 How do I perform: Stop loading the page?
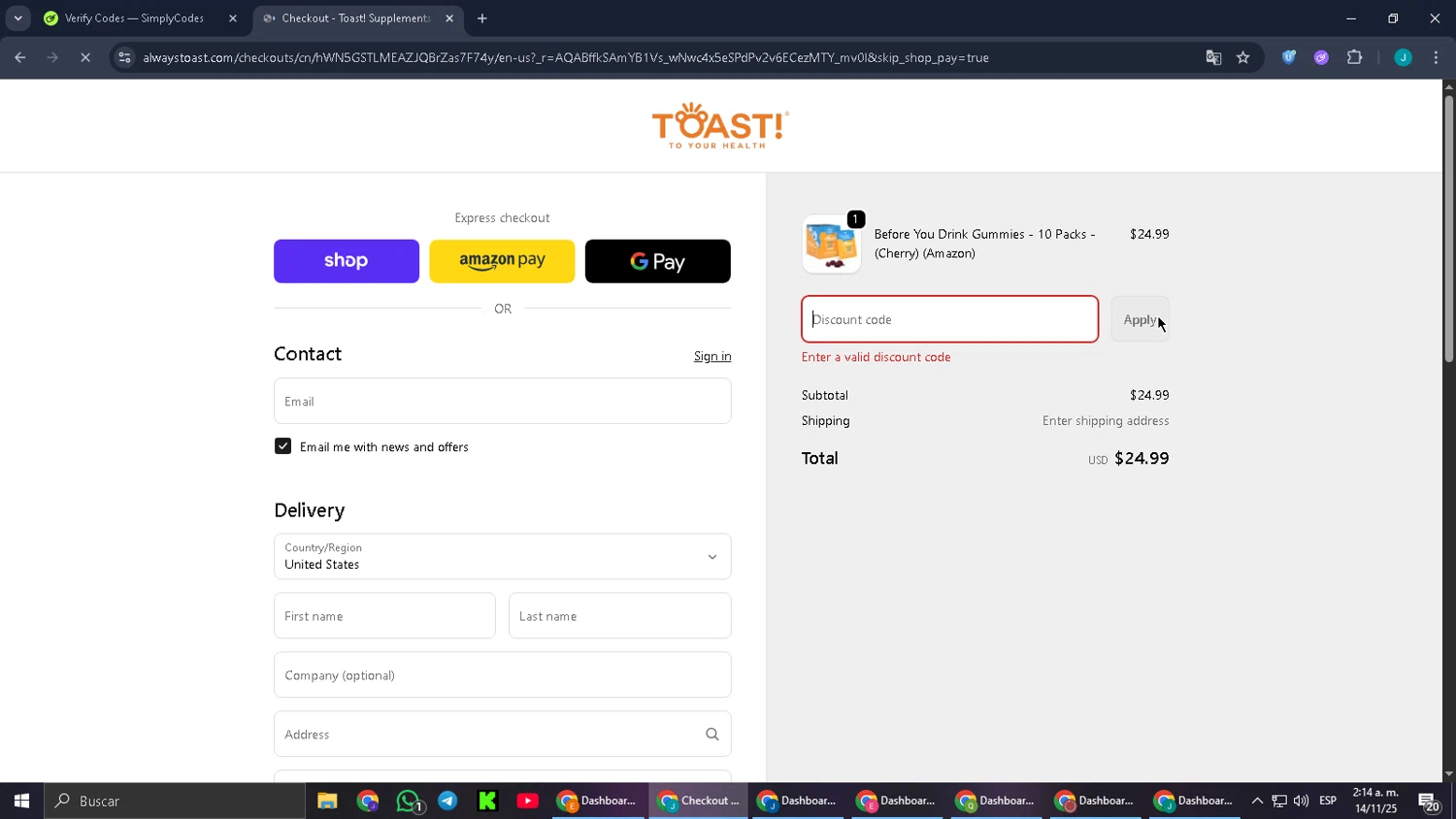pos(85,57)
